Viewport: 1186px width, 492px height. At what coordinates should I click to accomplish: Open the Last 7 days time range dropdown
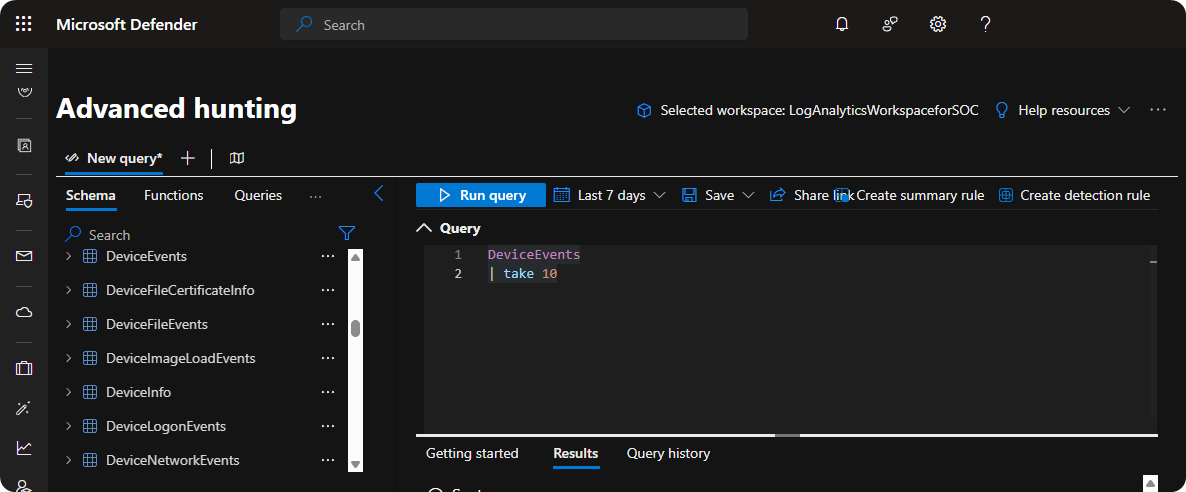click(x=610, y=195)
